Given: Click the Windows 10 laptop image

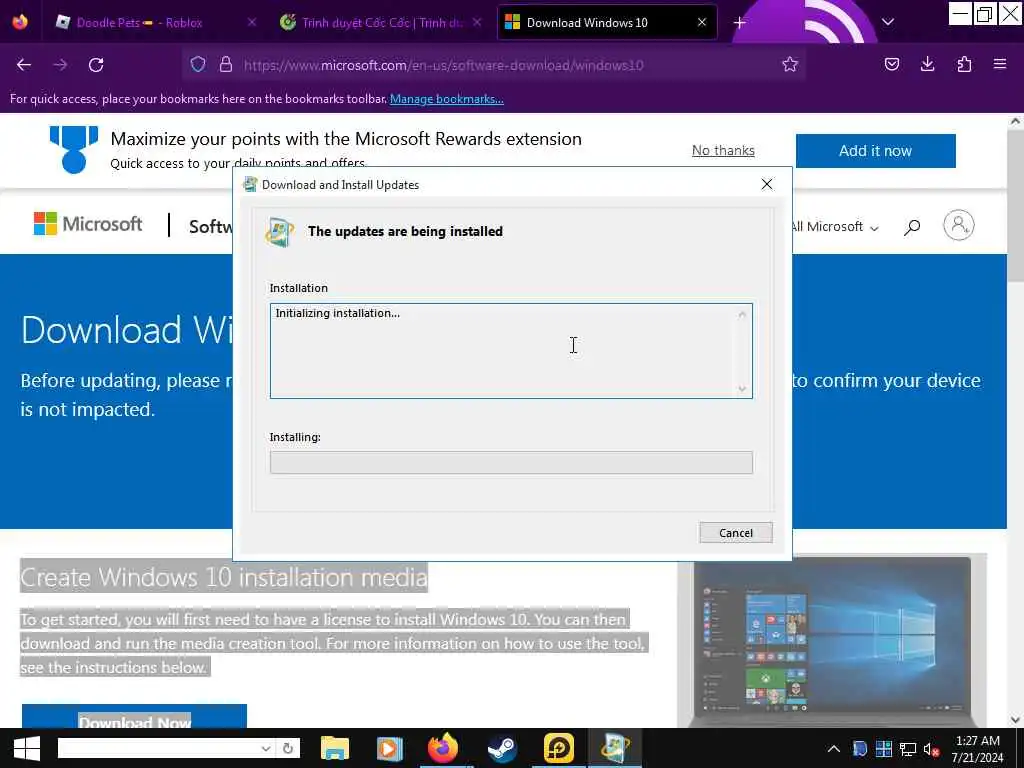Looking at the screenshot, I should (831, 642).
